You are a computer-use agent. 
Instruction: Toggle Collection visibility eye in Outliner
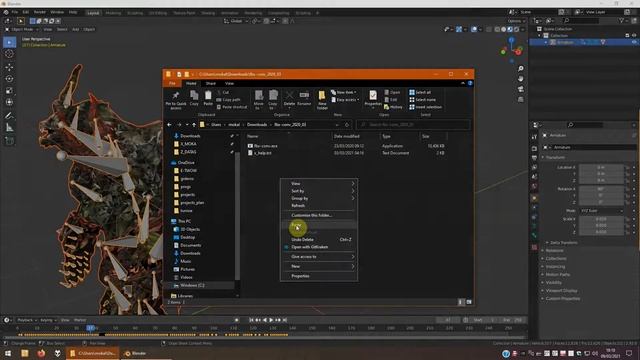(x=634, y=36)
